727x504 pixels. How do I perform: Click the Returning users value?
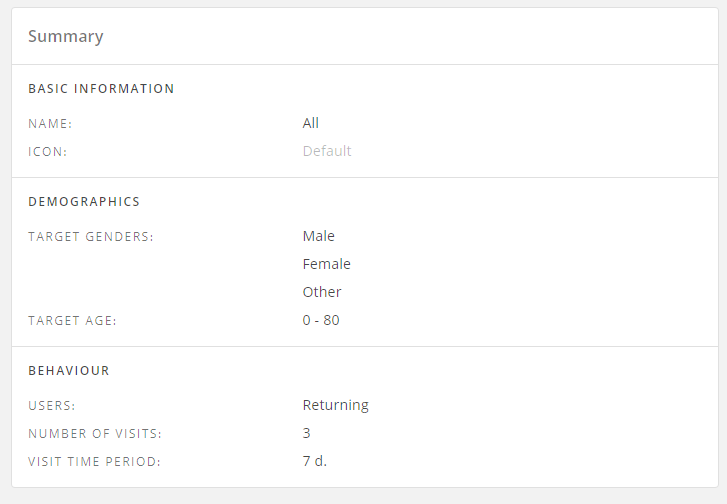tap(336, 405)
